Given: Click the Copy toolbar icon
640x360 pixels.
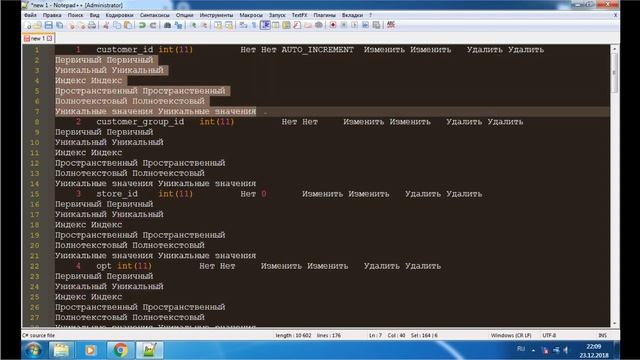Looking at the screenshot, I should coord(117,25).
